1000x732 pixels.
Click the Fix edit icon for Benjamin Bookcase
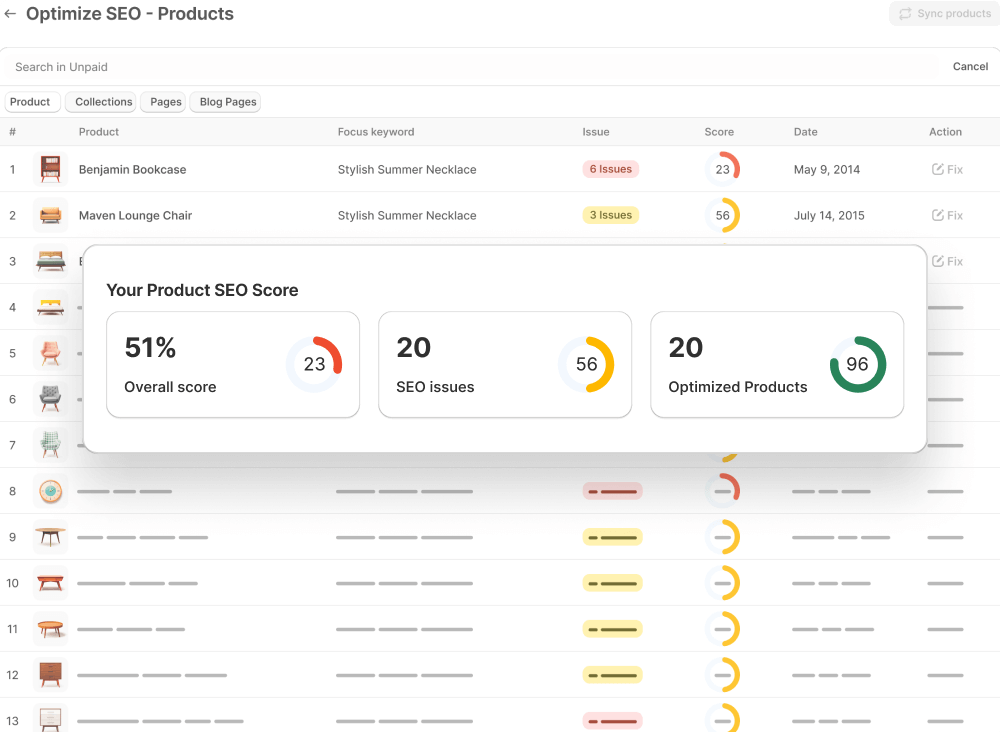click(938, 170)
